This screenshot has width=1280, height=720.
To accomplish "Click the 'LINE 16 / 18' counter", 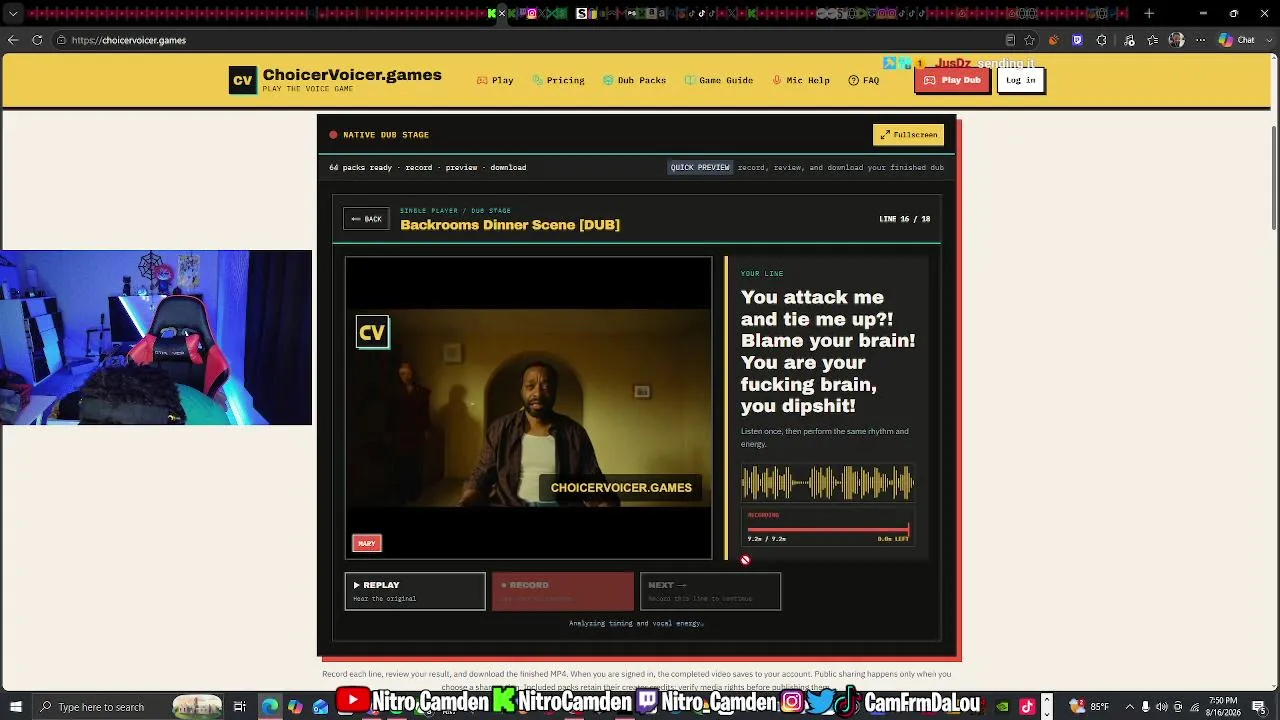I will coord(905,219).
